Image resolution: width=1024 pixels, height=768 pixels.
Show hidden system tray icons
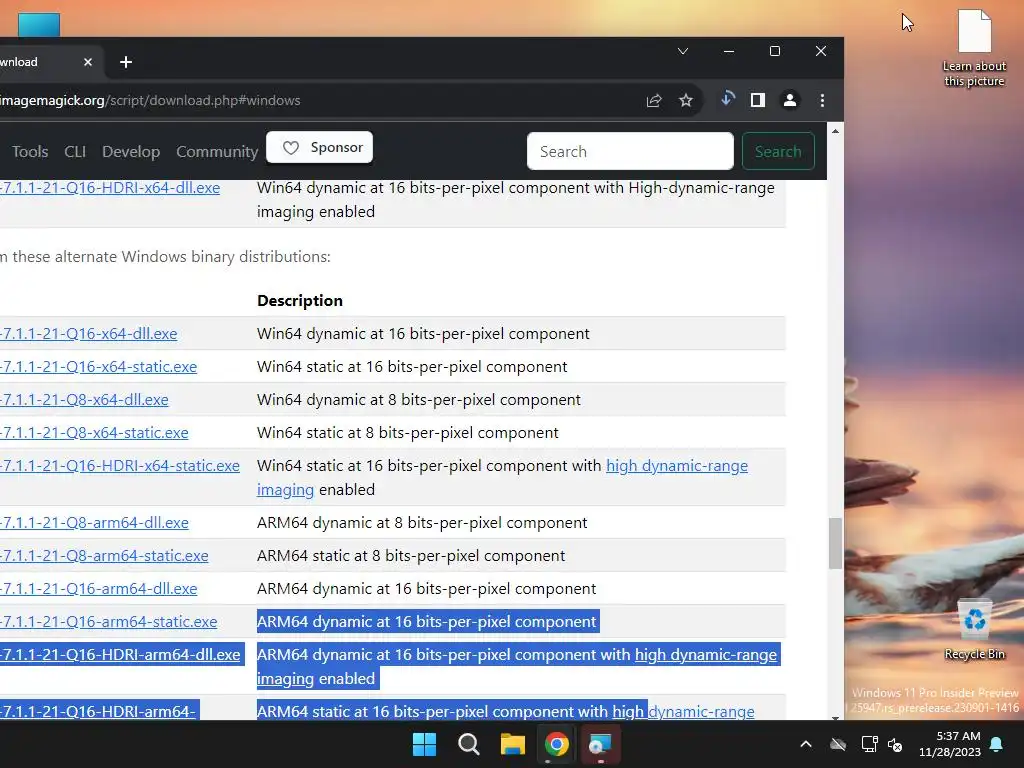coord(806,744)
